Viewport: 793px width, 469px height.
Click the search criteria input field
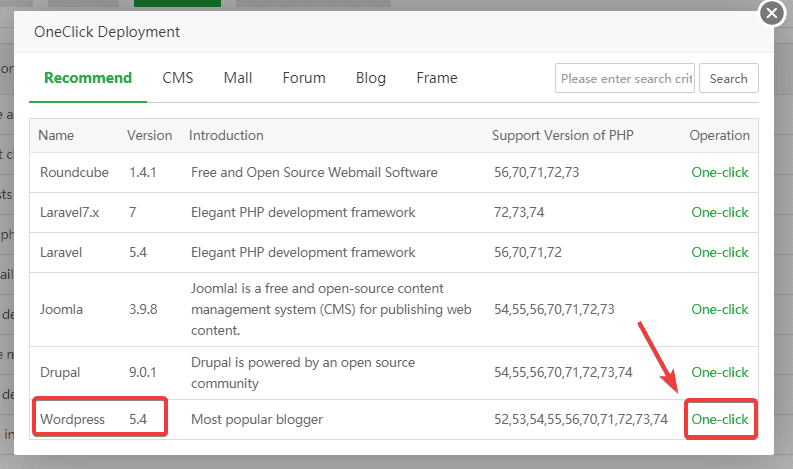pyautogui.click(x=625, y=78)
